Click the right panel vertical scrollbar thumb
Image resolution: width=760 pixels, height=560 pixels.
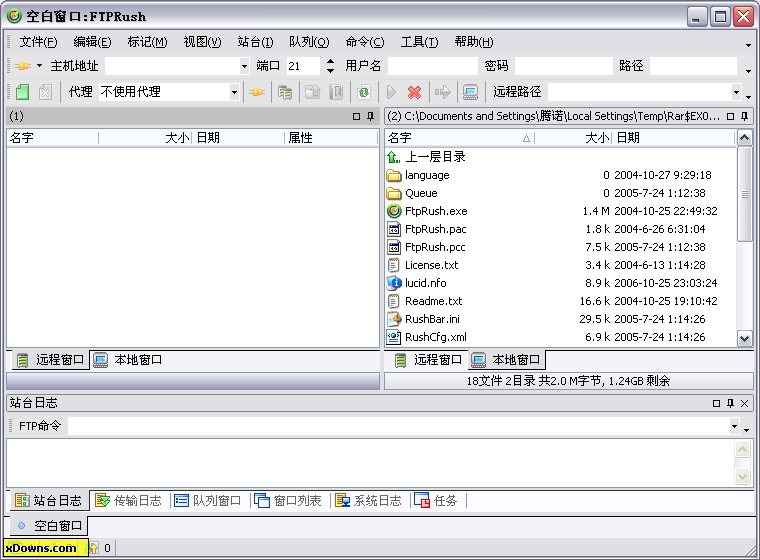coord(744,194)
